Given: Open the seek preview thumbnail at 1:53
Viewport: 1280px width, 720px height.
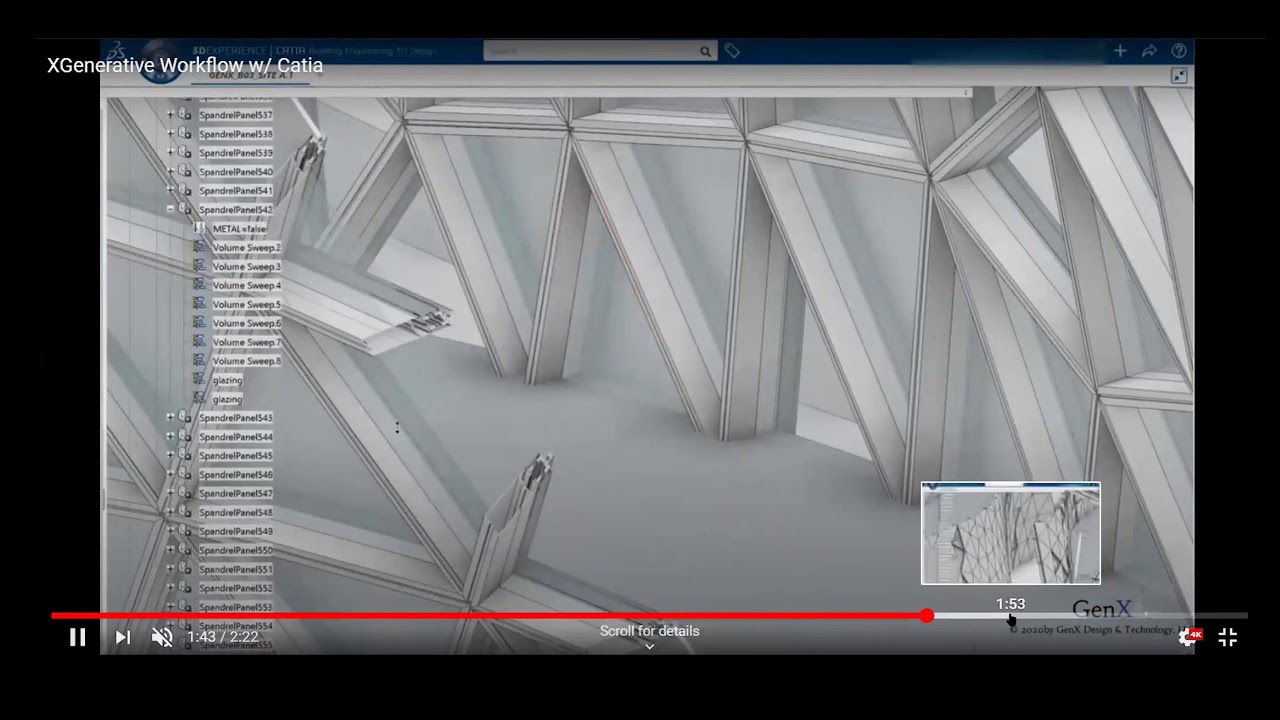Looking at the screenshot, I should pos(1011,533).
